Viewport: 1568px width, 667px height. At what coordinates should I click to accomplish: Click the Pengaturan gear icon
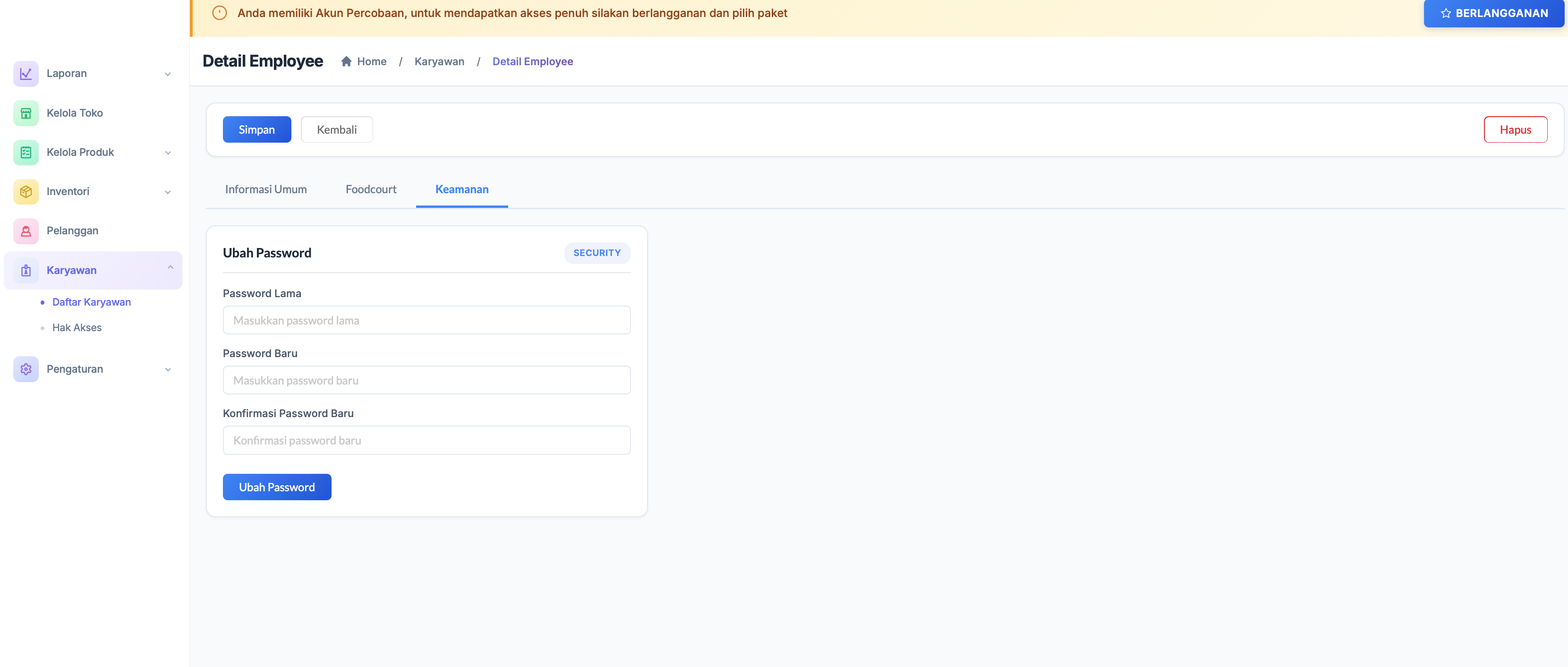pos(26,369)
